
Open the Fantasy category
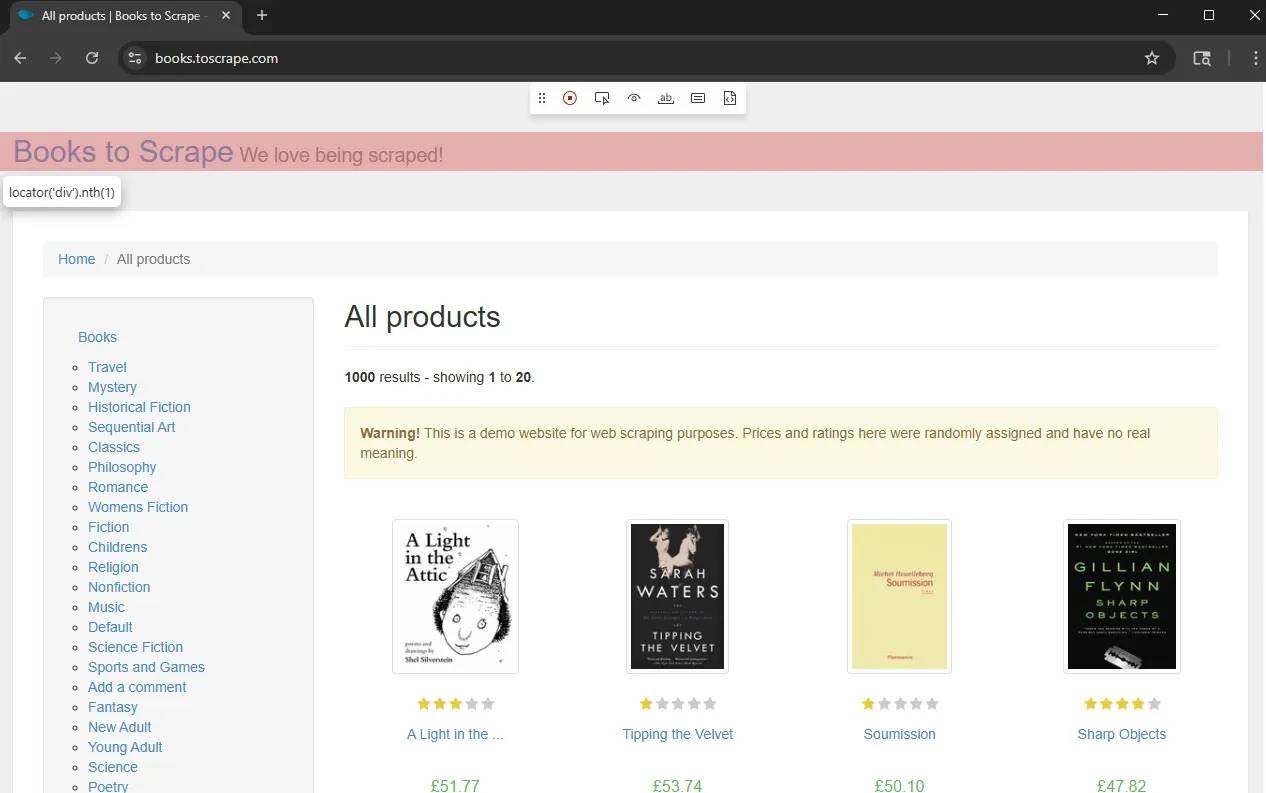point(112,707)
